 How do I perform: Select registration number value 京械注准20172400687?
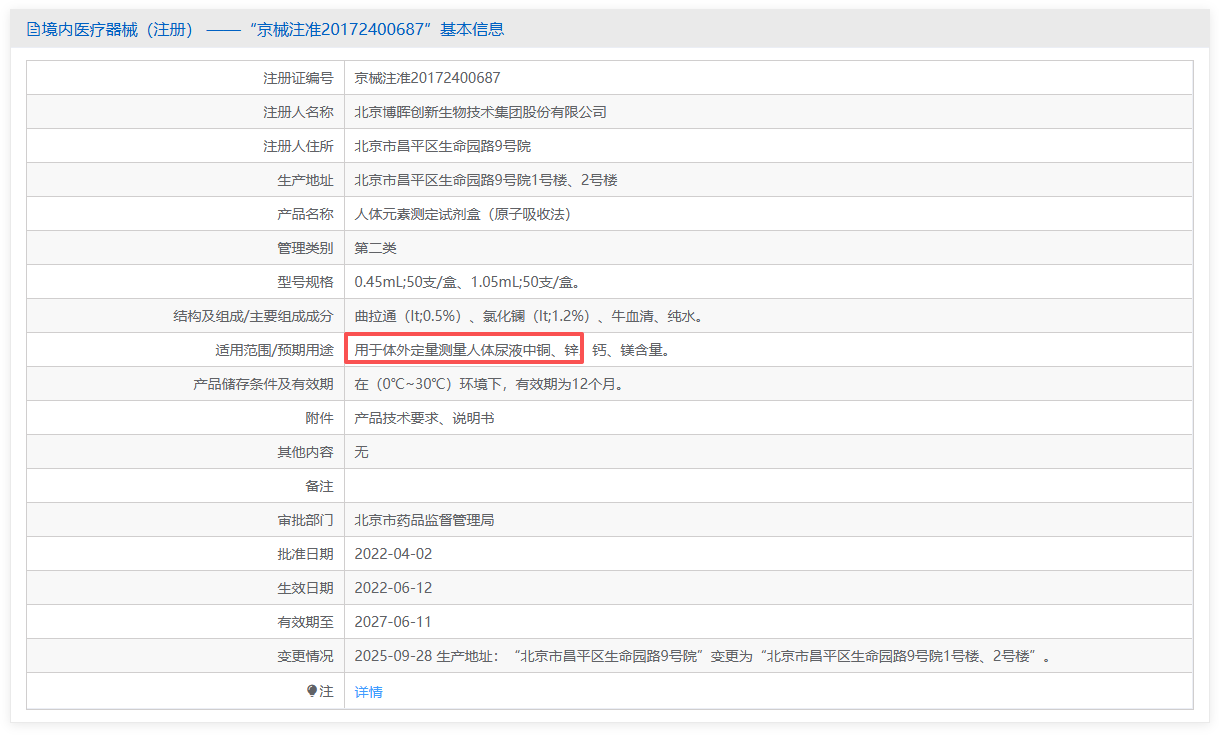[427, 78]
